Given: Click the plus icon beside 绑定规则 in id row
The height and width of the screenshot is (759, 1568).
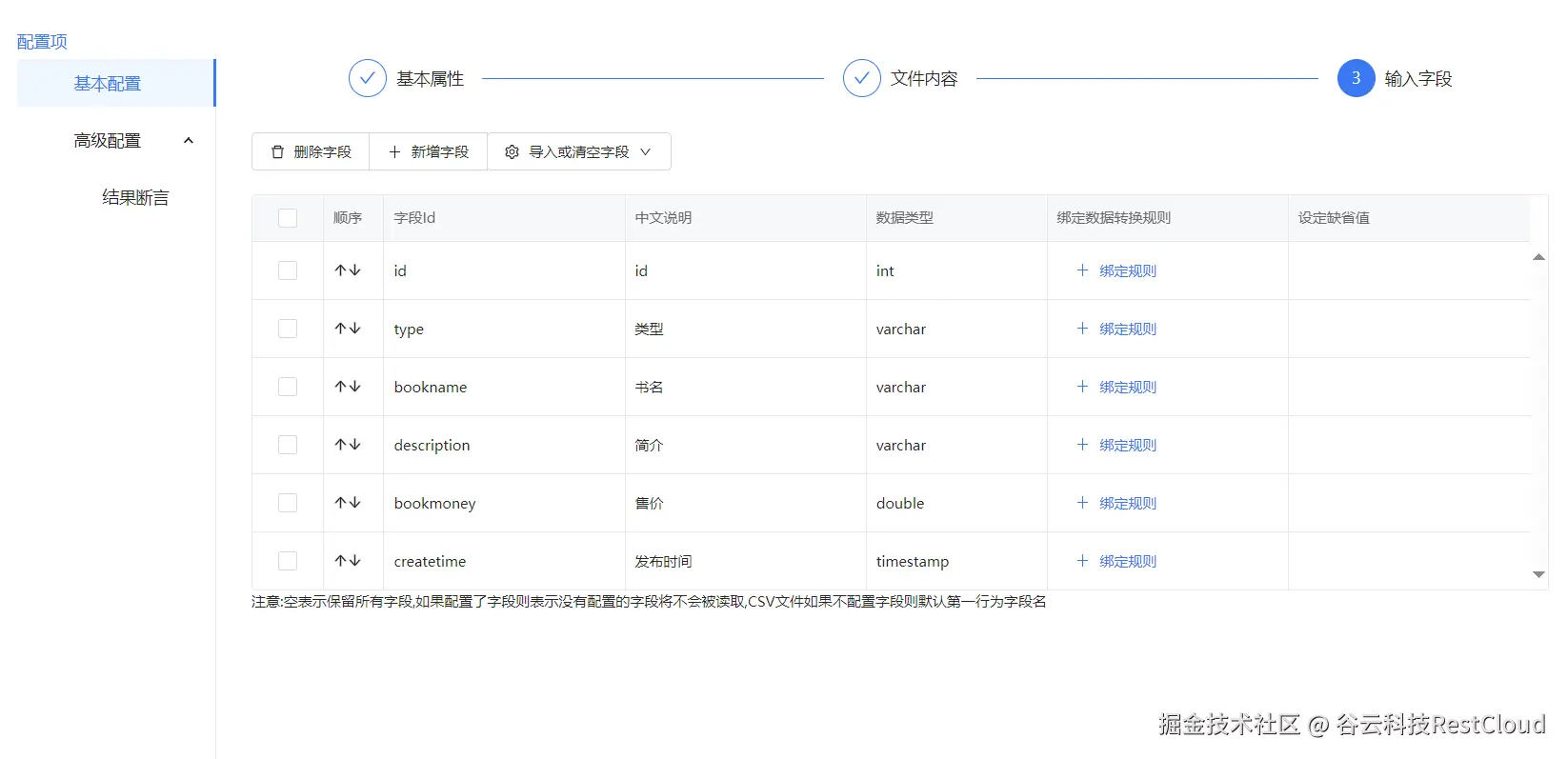Looking at the screenshot, I should coord(1082,270).
